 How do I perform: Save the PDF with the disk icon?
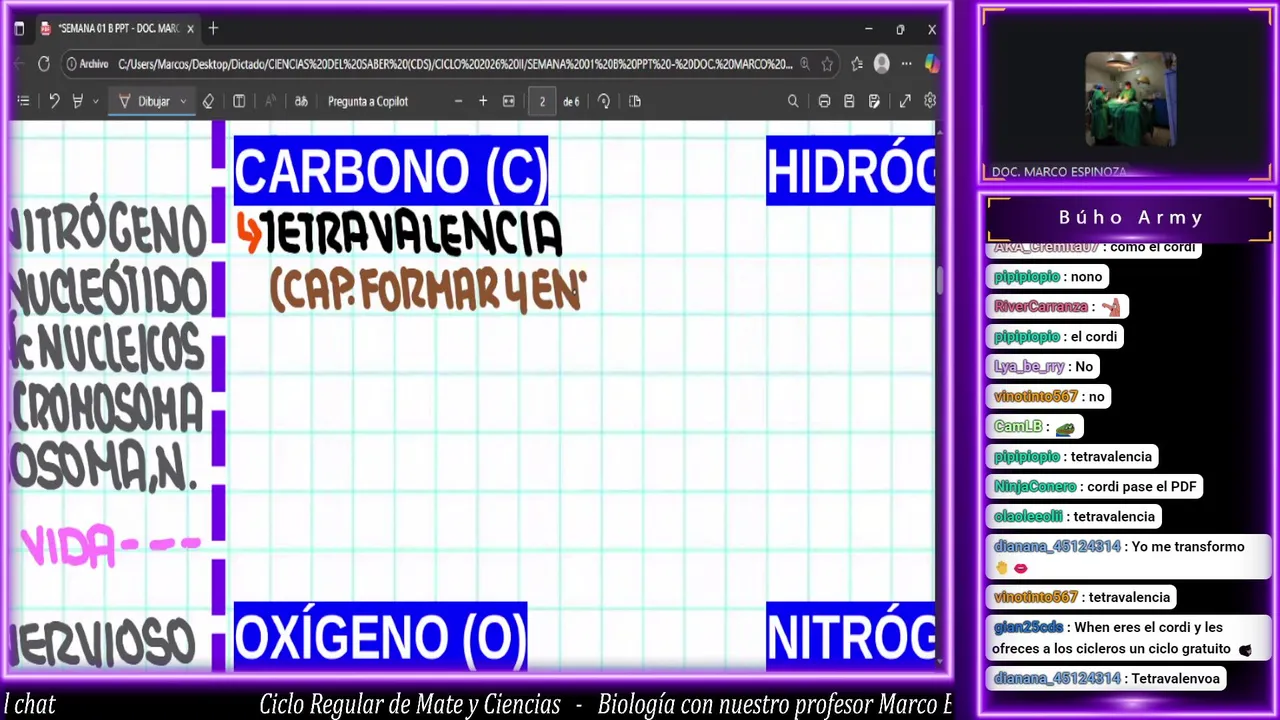(x=849, y=101)
